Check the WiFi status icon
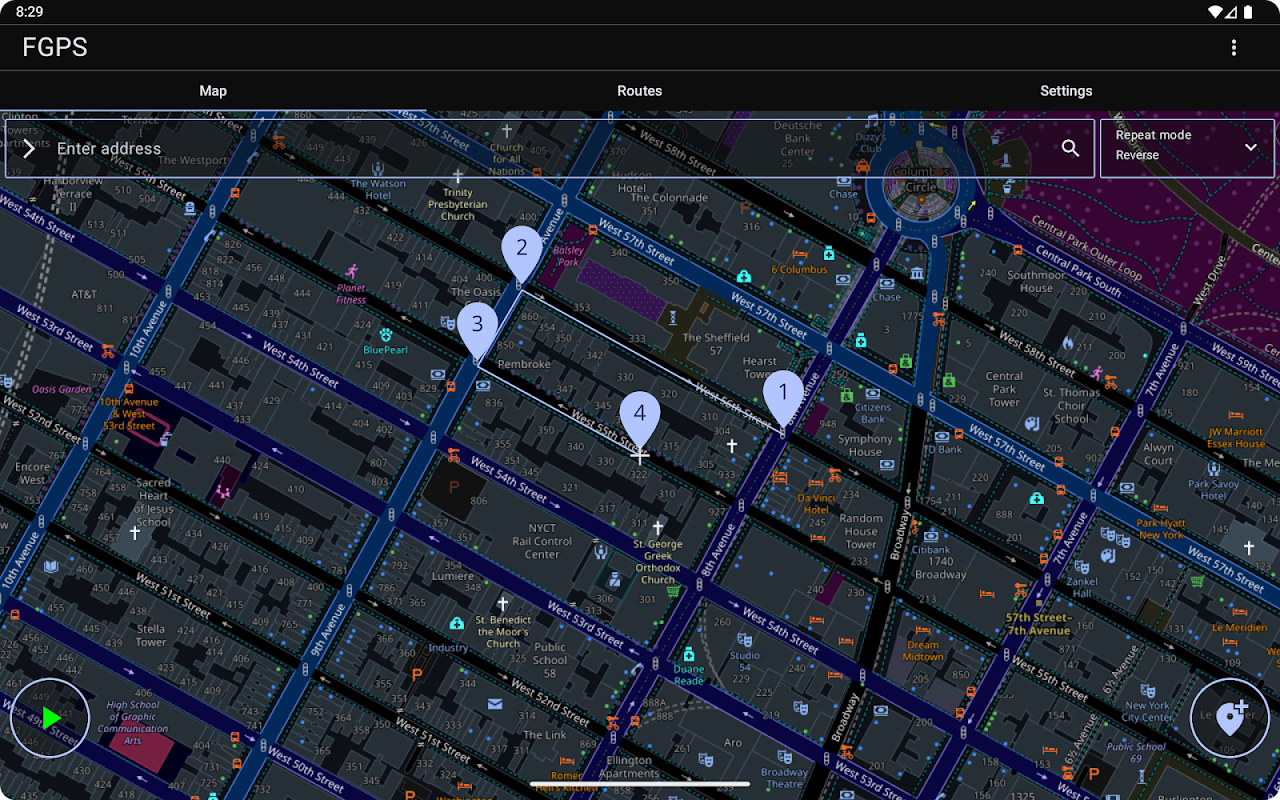 [1216, 12]
